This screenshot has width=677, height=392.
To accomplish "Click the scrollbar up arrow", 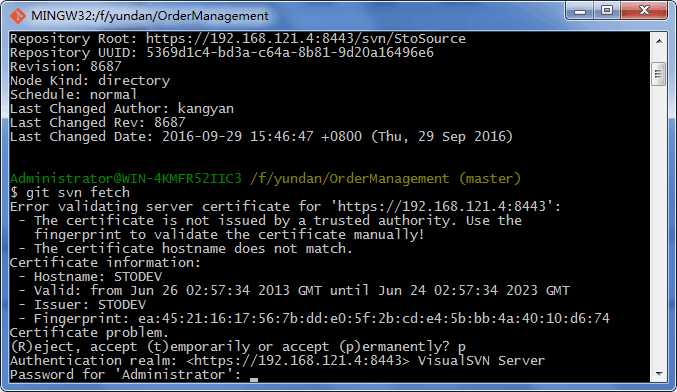I will pos(658,41).
